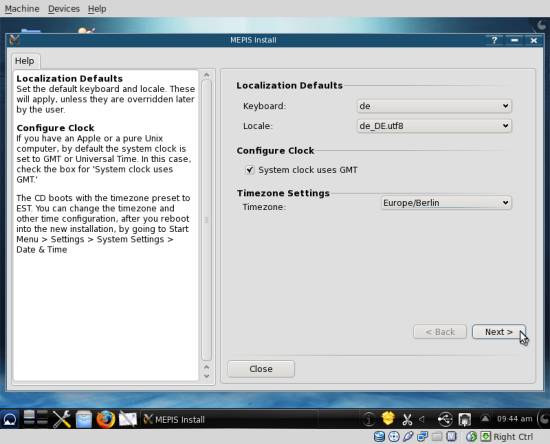Viewport: 550px width, 444px height.
Task: Click the Klipper scissors tray icon
Action: (407, 419)
